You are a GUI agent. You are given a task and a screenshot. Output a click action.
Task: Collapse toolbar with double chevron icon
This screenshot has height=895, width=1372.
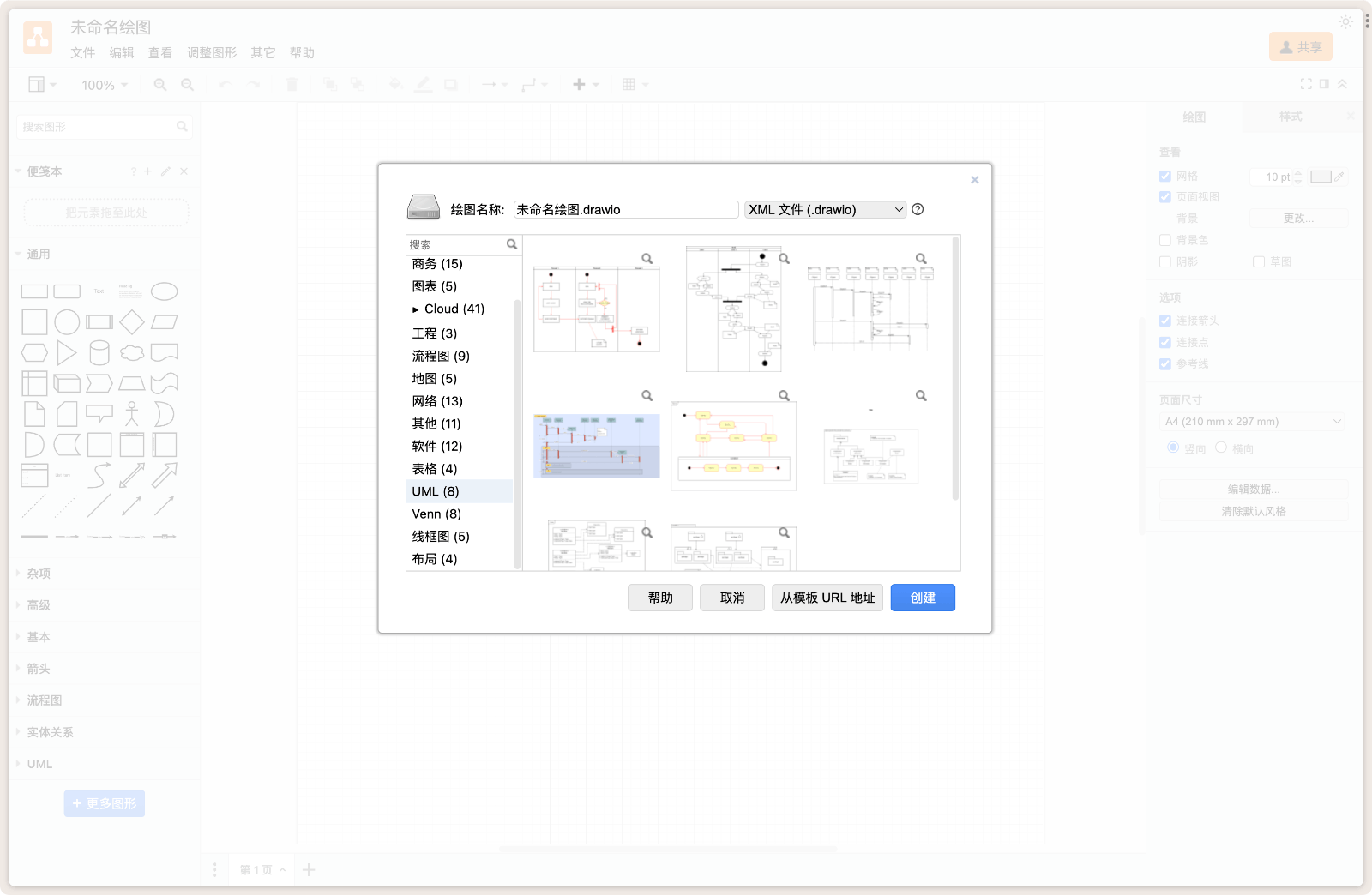1342,84
